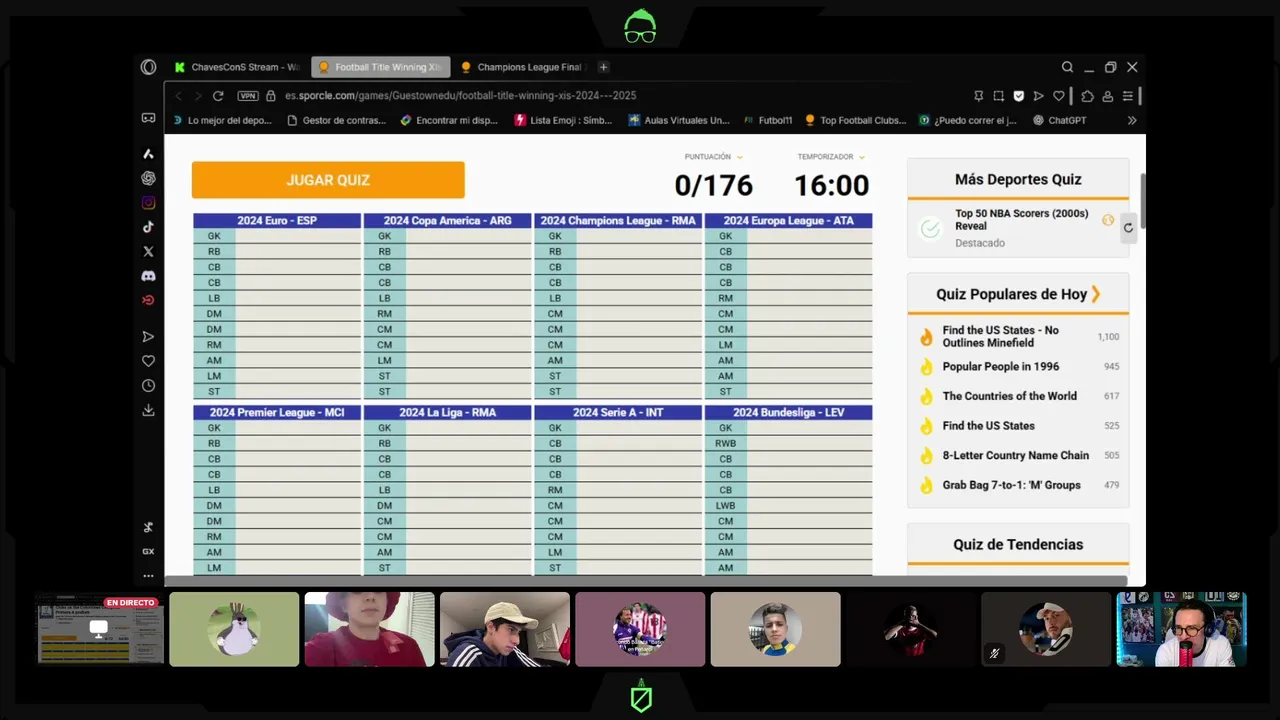
Task: Open The Countries of the World quiz
Action: (1009, 396)
